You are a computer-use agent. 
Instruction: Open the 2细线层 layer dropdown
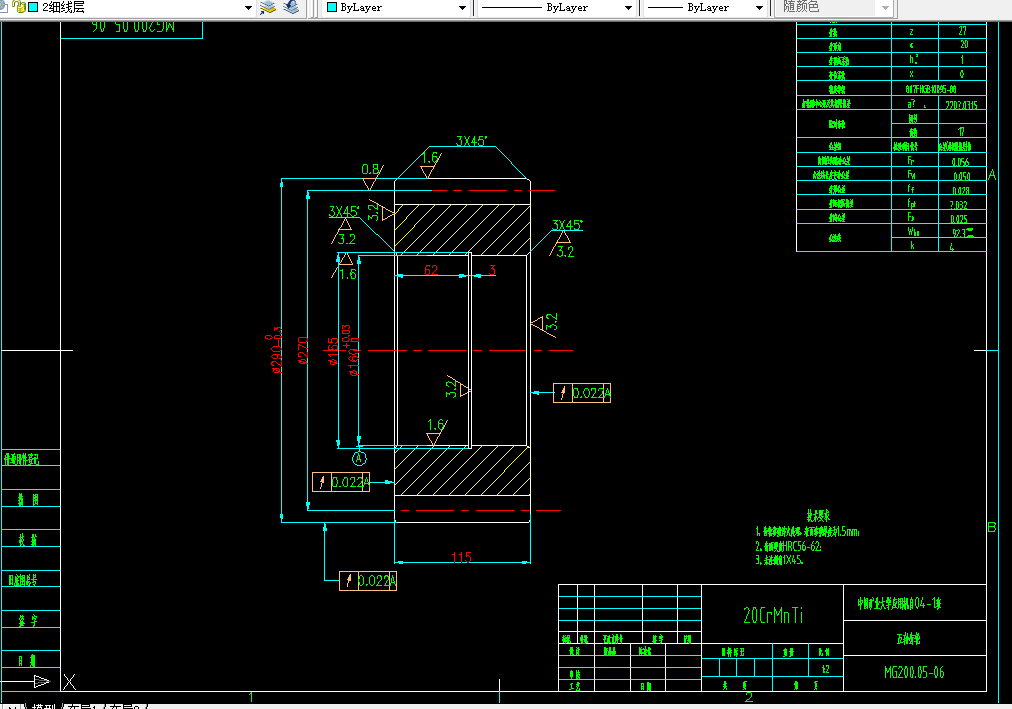click(x=248, y=8)
